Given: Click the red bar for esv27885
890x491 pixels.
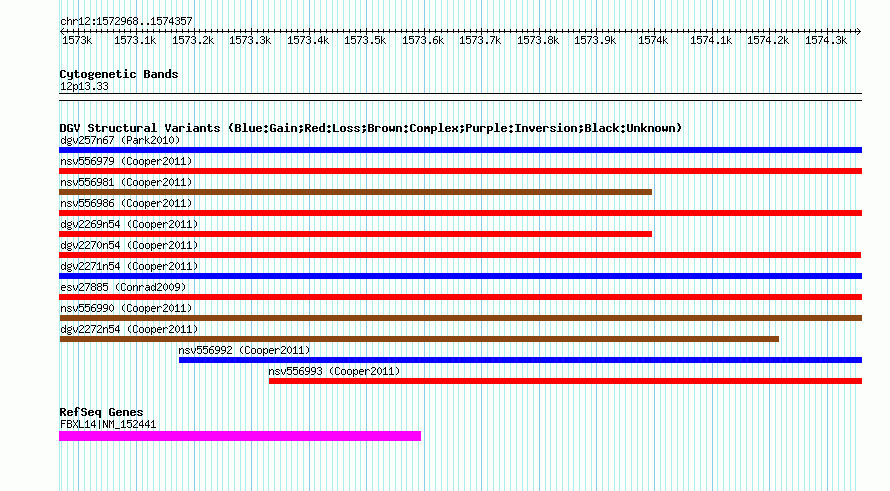Looking at the screenshot, I should 460,297.
